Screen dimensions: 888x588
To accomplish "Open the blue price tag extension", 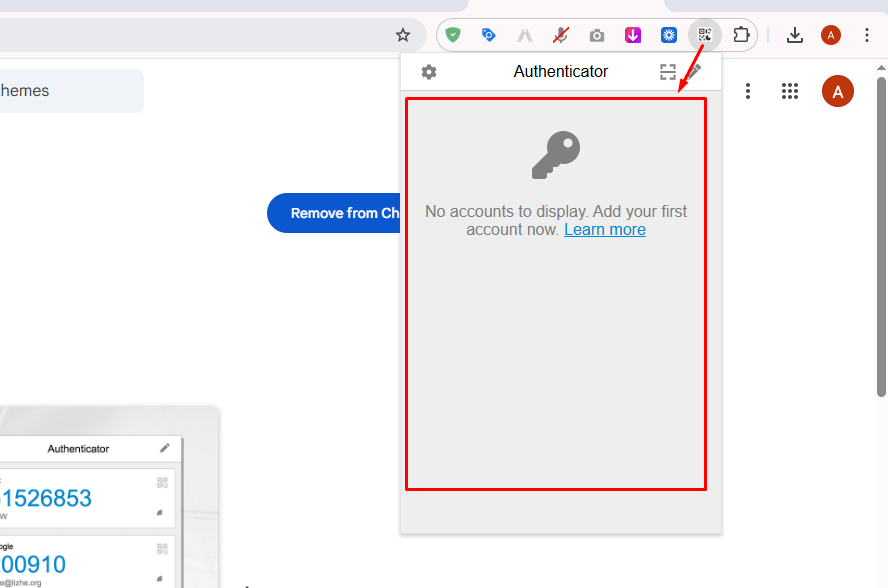I will click(488, 35).
